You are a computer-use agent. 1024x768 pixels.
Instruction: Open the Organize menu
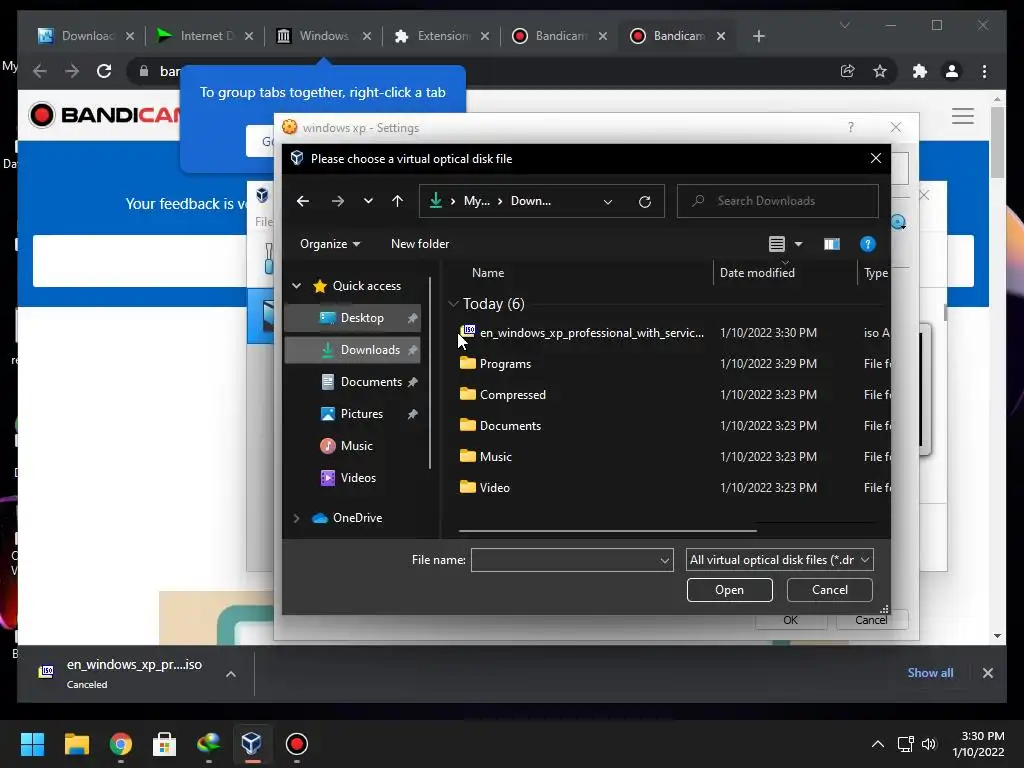(330, 244)
